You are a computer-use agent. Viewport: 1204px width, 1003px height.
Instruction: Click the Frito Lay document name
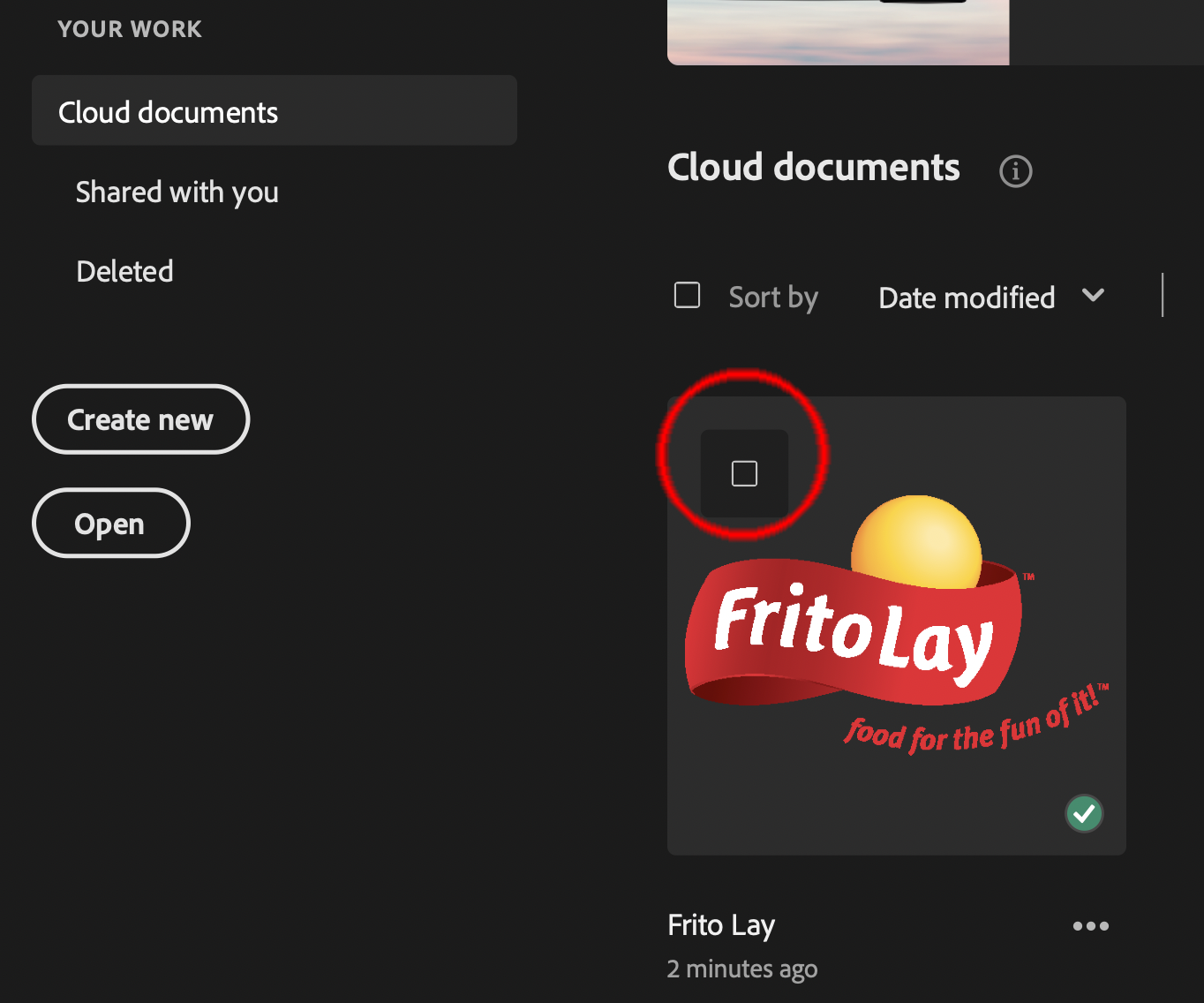(x=721, y=925)
